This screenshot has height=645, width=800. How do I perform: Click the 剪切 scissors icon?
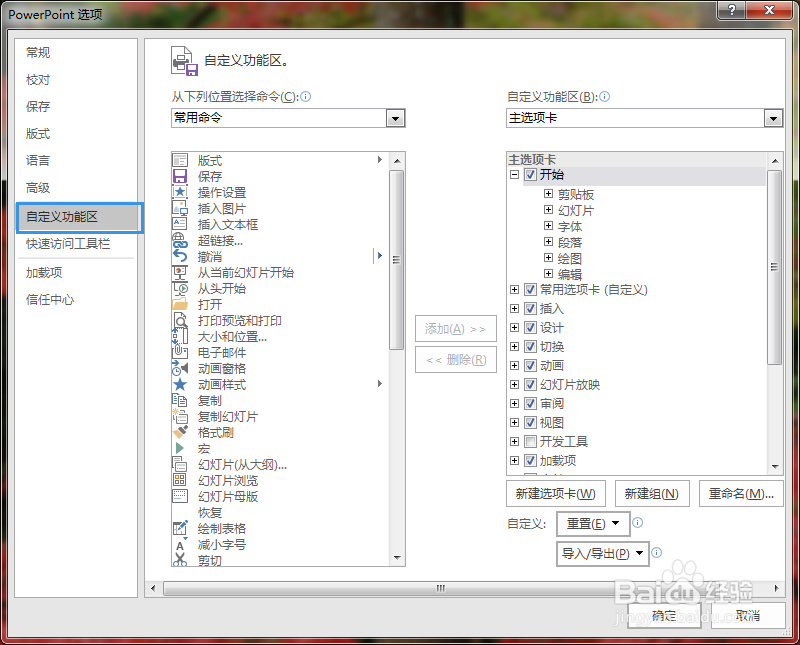pos(180,560)
